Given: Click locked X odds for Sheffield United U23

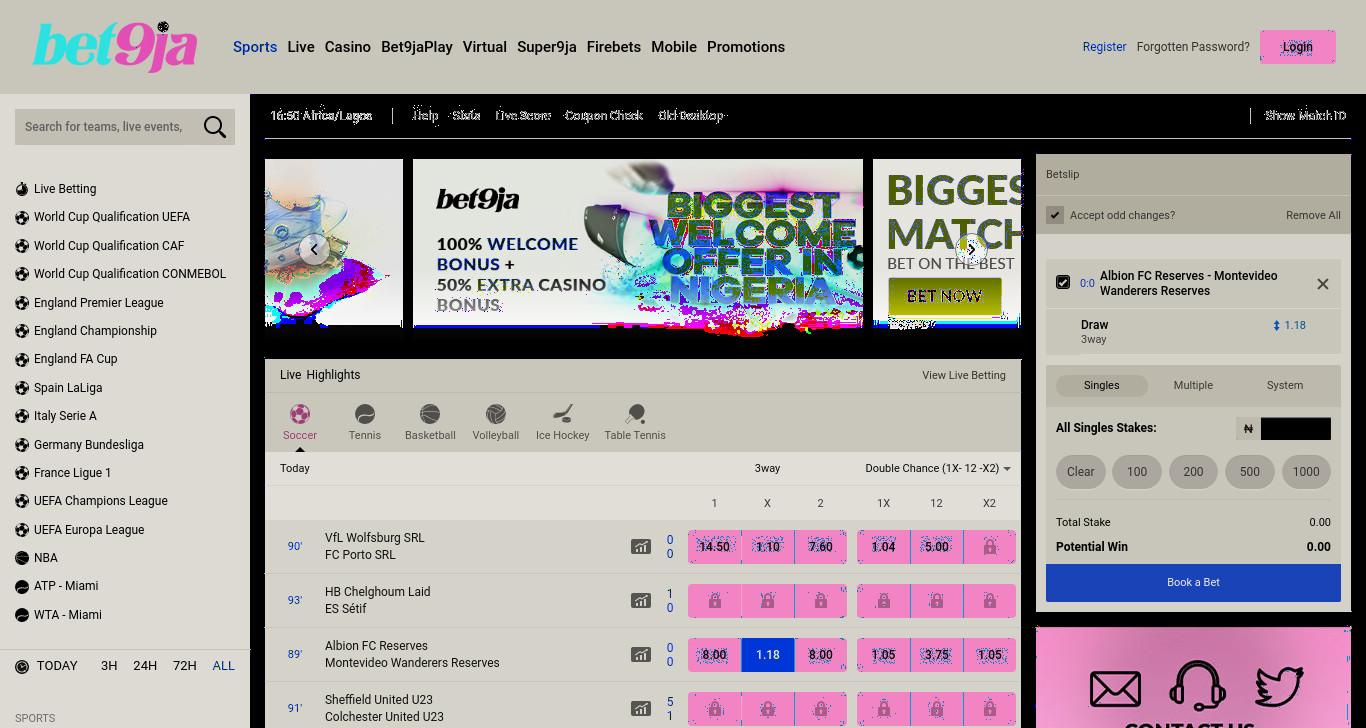Looking at the screenshot, I should click(x=767, y=709).
